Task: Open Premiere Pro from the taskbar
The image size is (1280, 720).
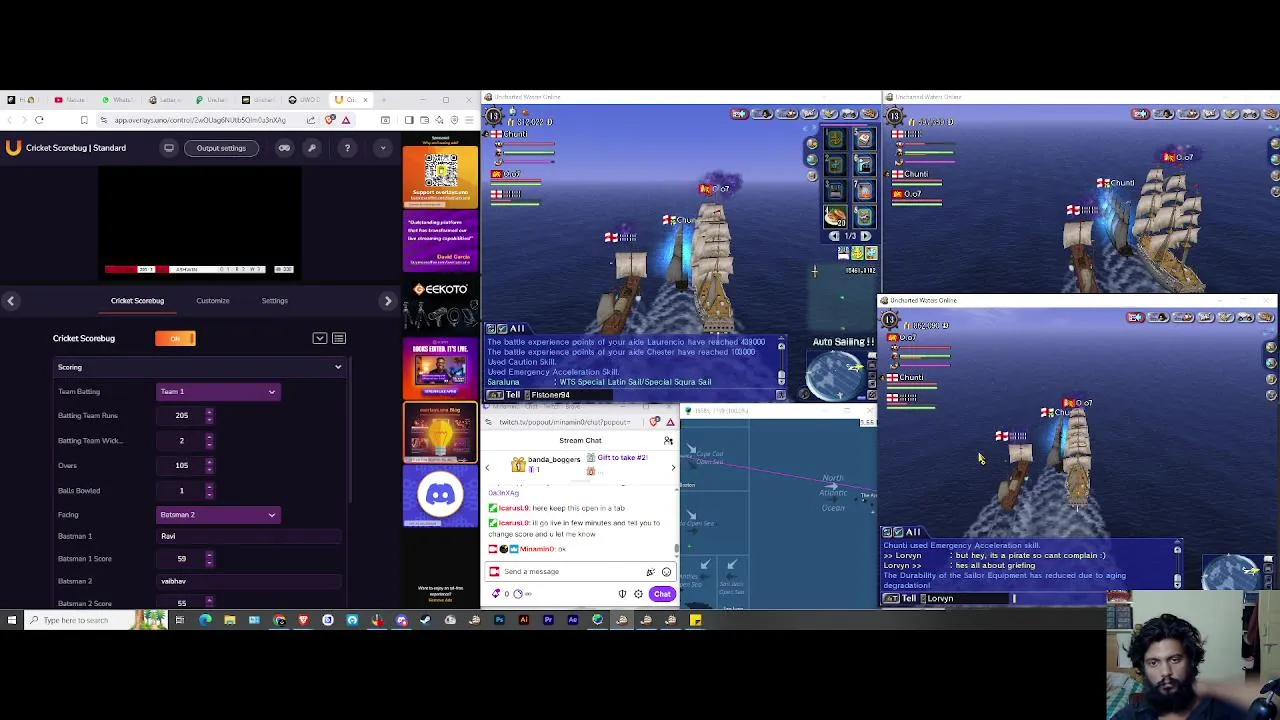Action: [x=548, y=620]
